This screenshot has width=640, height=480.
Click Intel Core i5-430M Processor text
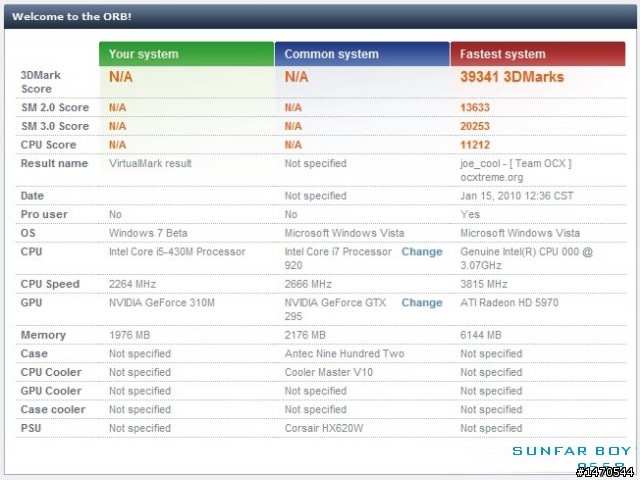tap(177, 252)
